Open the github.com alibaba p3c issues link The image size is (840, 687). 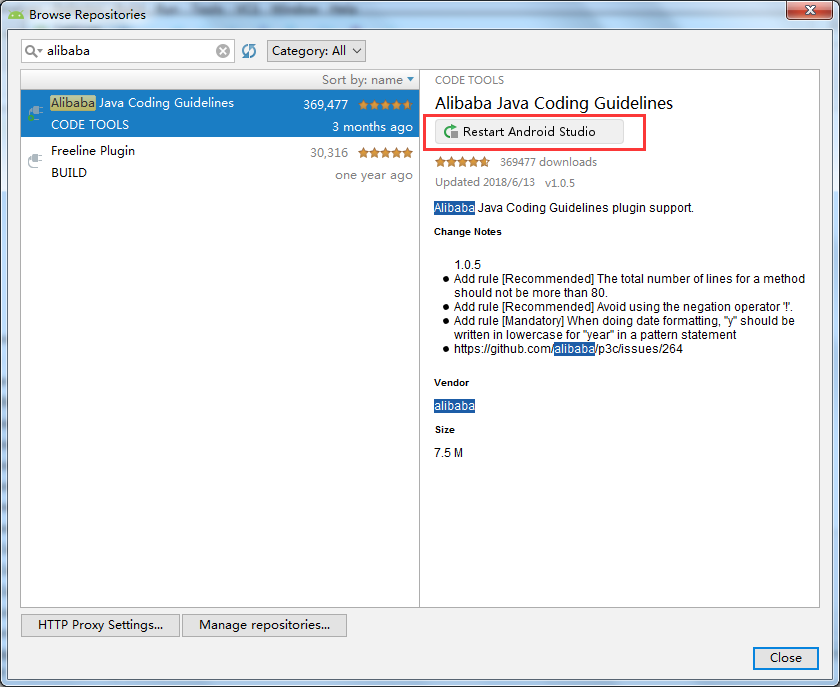click(x=568, y=349)
